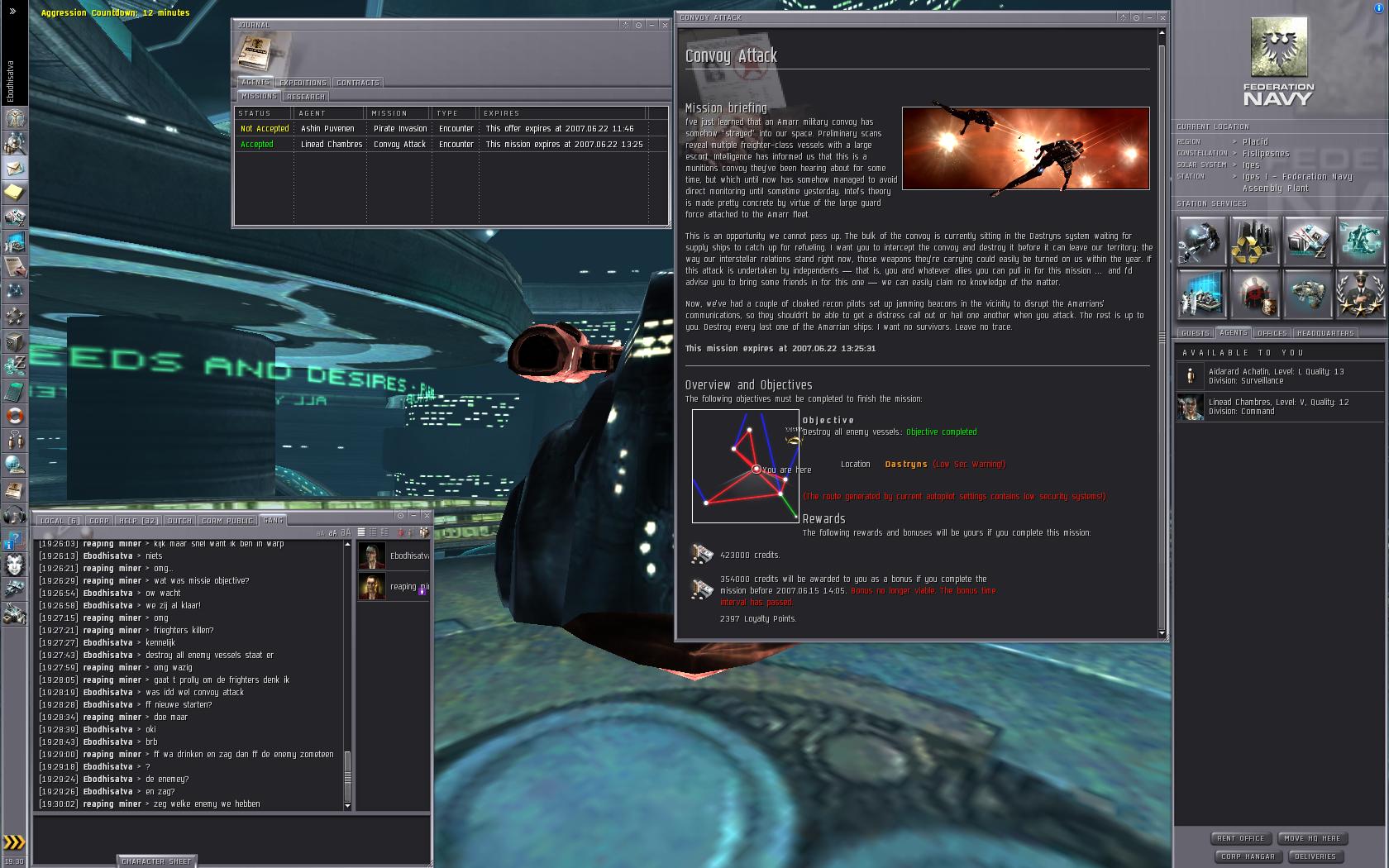Viewport: 1389px width, 868px height.
Task: Switch to the Offices tab
Action: point(1272,333)
